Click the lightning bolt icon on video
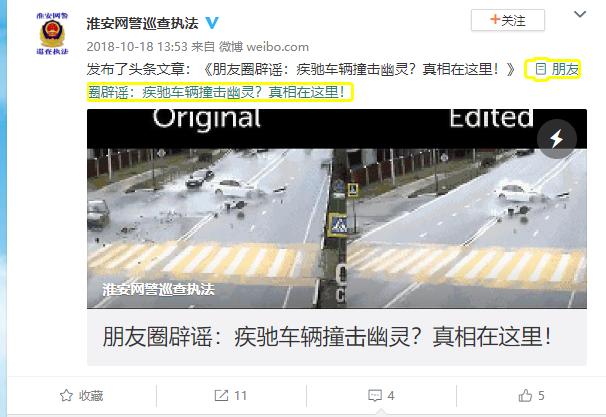 (x=557, y=139)
